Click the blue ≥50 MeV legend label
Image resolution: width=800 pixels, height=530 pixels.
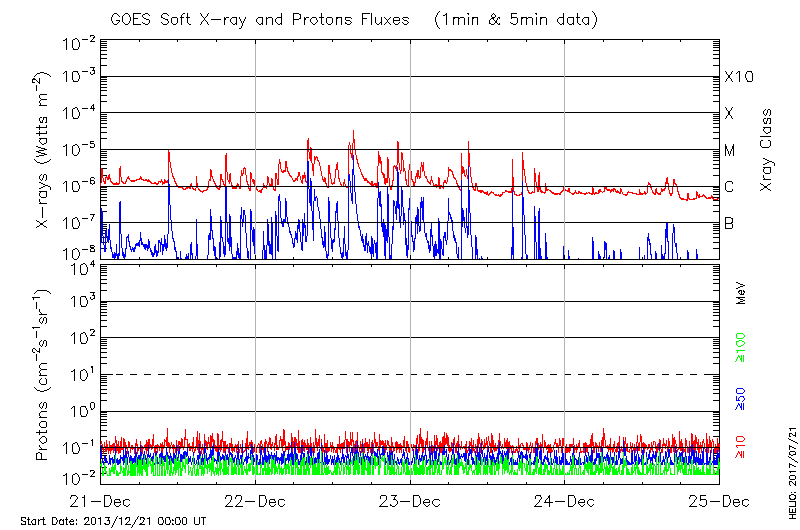pos(741,396)
